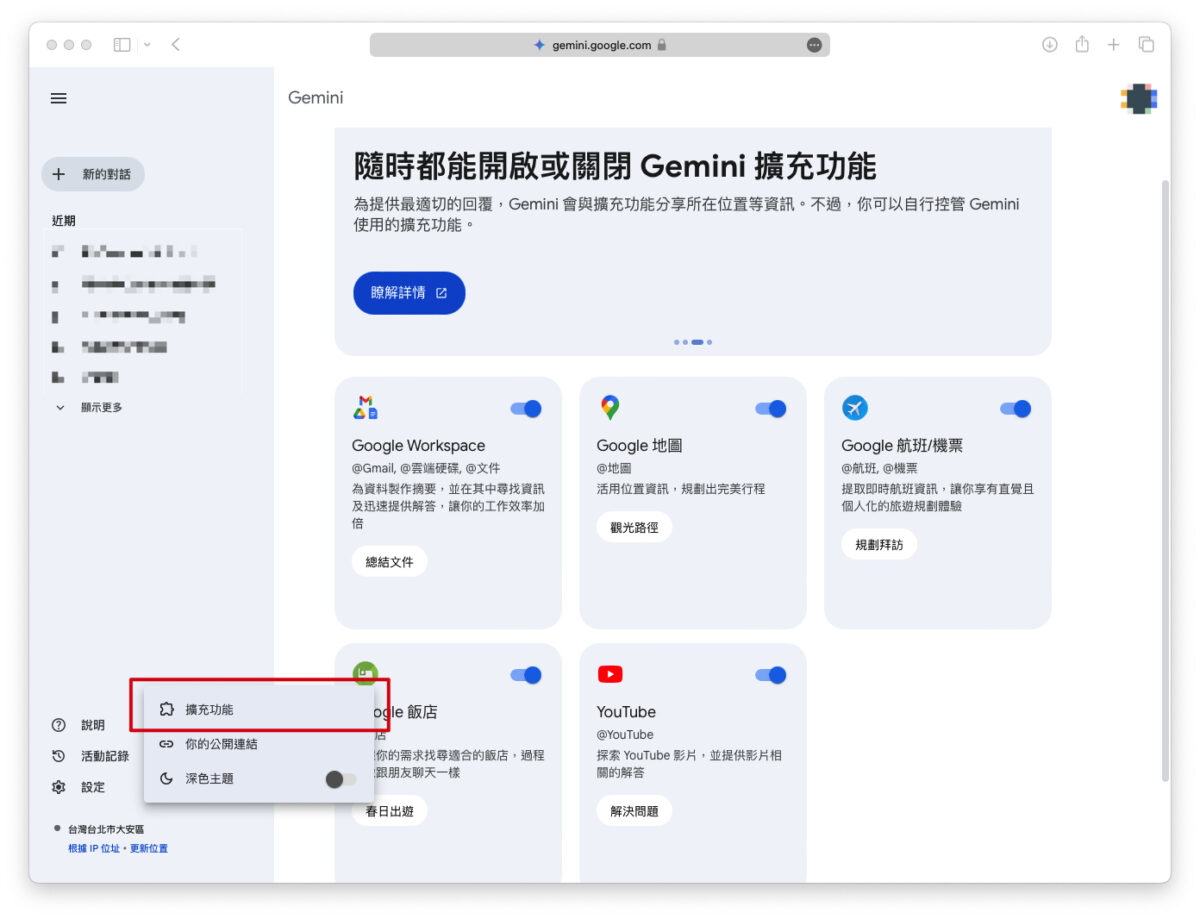Screen dimensions: 1200x919
Task: Disable the Google 飯店 extension toggle
Action: pyautogui.click(x=526, y=675)
